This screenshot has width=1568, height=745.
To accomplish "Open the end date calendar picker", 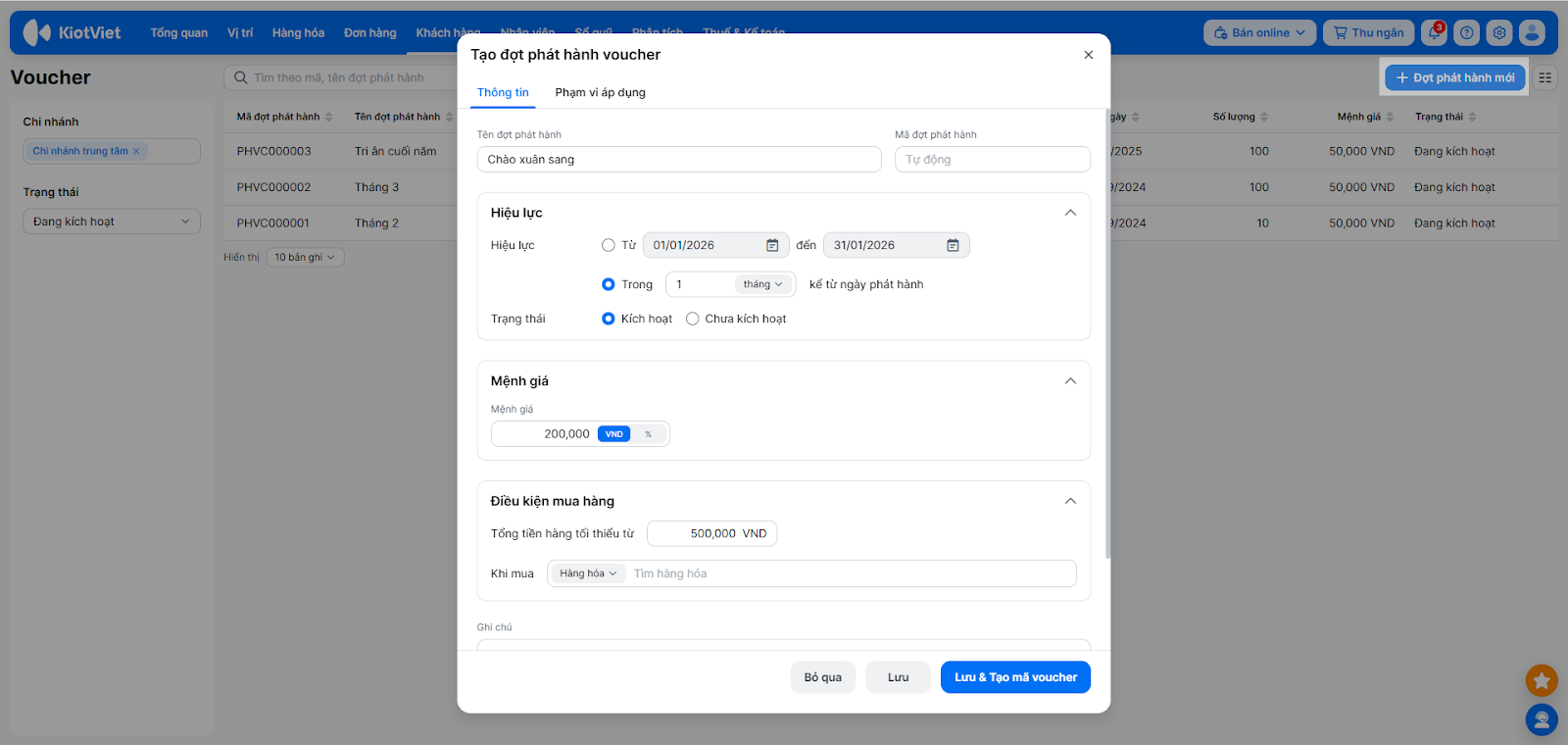I will click(953, 245).
